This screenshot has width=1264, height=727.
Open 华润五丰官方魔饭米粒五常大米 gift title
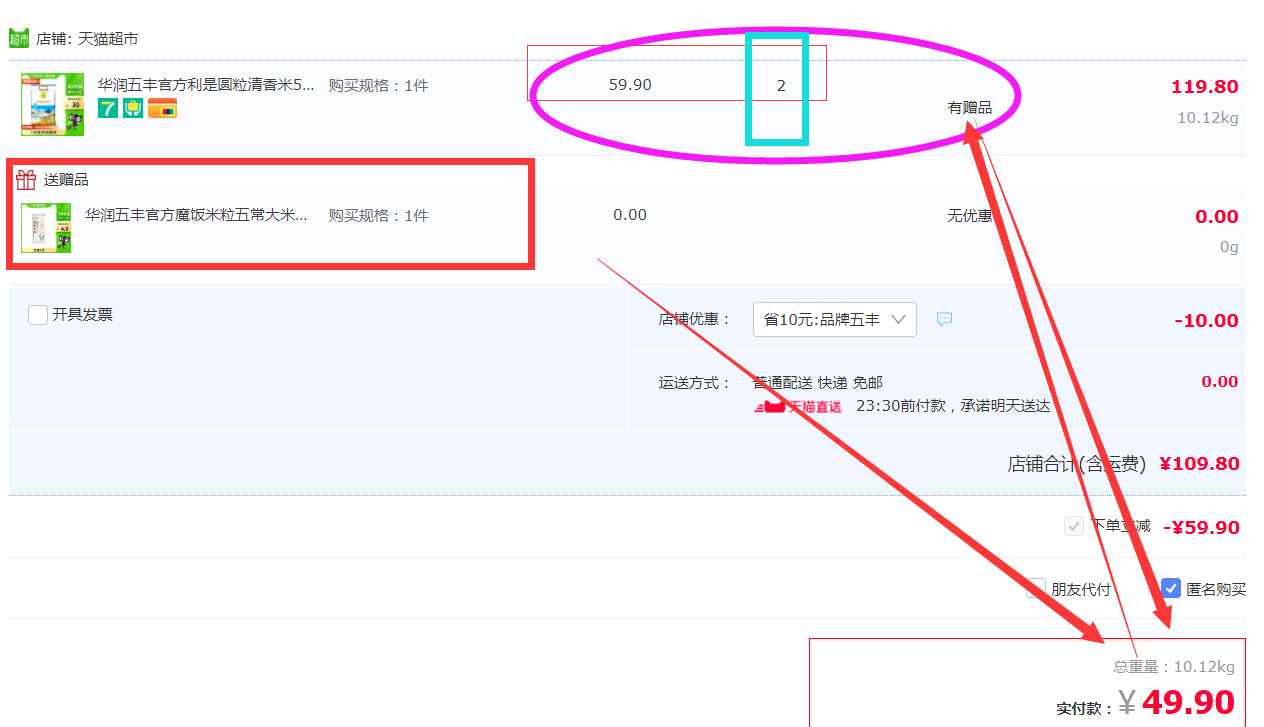point(196,215)
